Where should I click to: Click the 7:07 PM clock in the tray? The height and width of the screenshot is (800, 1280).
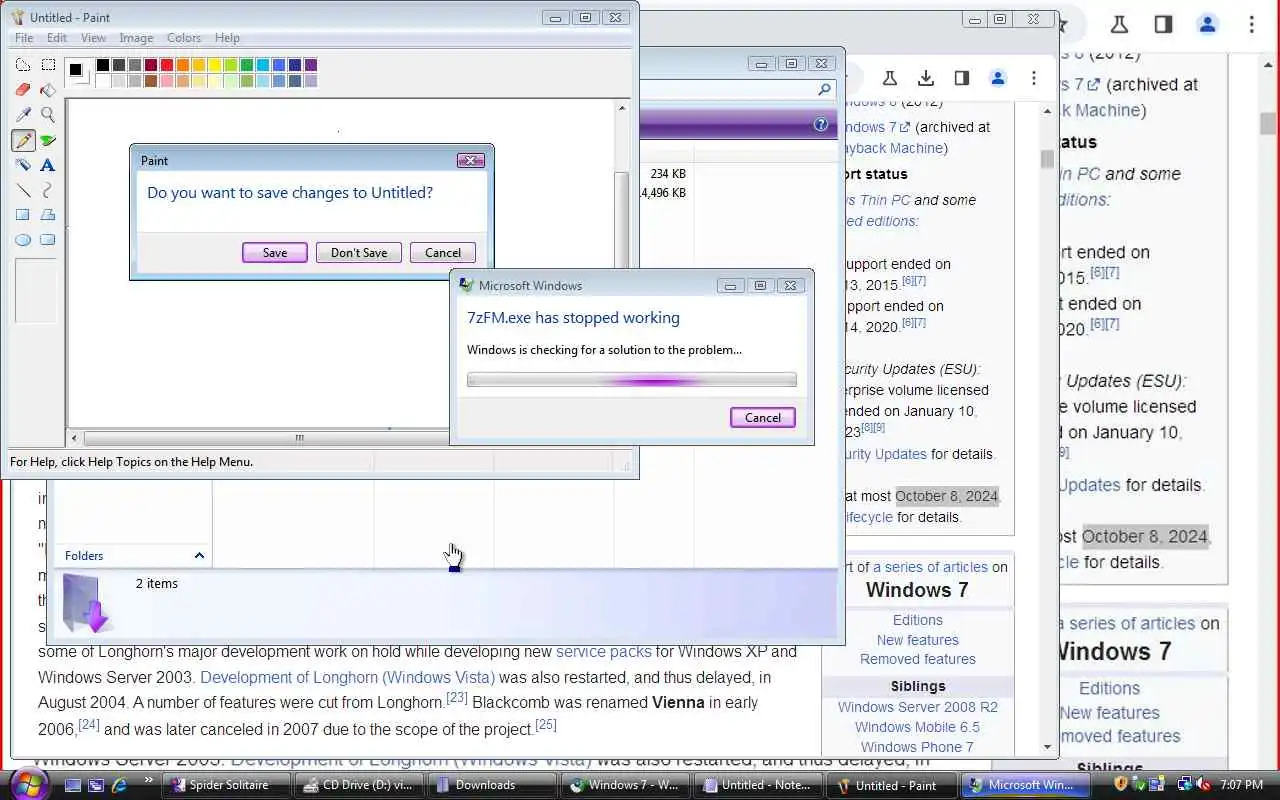(1241, 785)
